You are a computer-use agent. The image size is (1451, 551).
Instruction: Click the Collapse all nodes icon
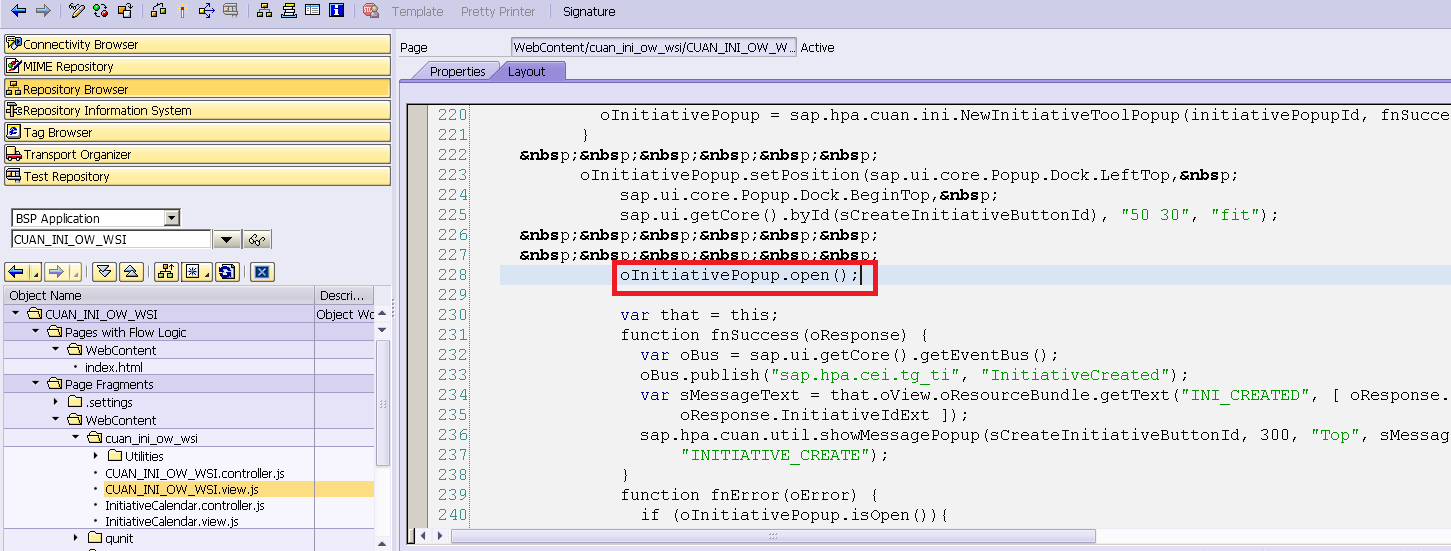(131, 272)
